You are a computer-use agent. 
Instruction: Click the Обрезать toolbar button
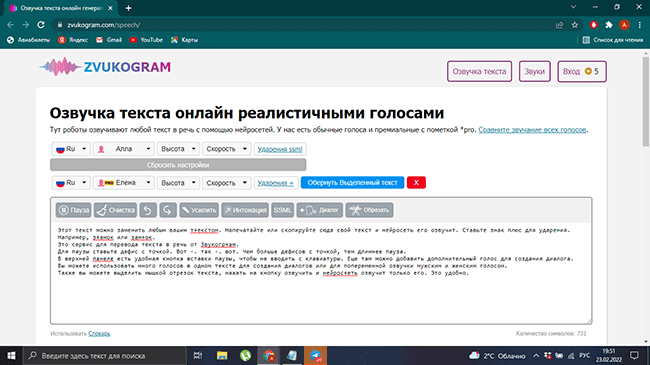pyautogui.click(x=369, y=210)
